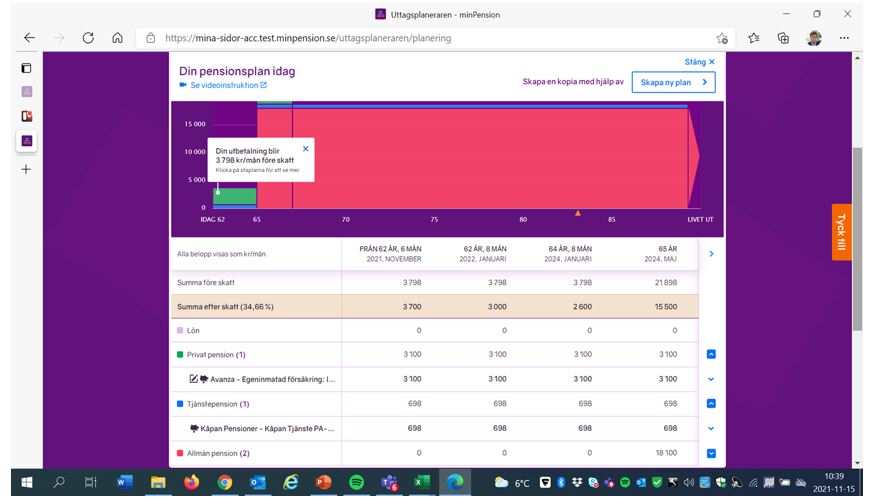Collapse the Privat pension section
This screenshot has width=873, height=504.
coord(711,354)
